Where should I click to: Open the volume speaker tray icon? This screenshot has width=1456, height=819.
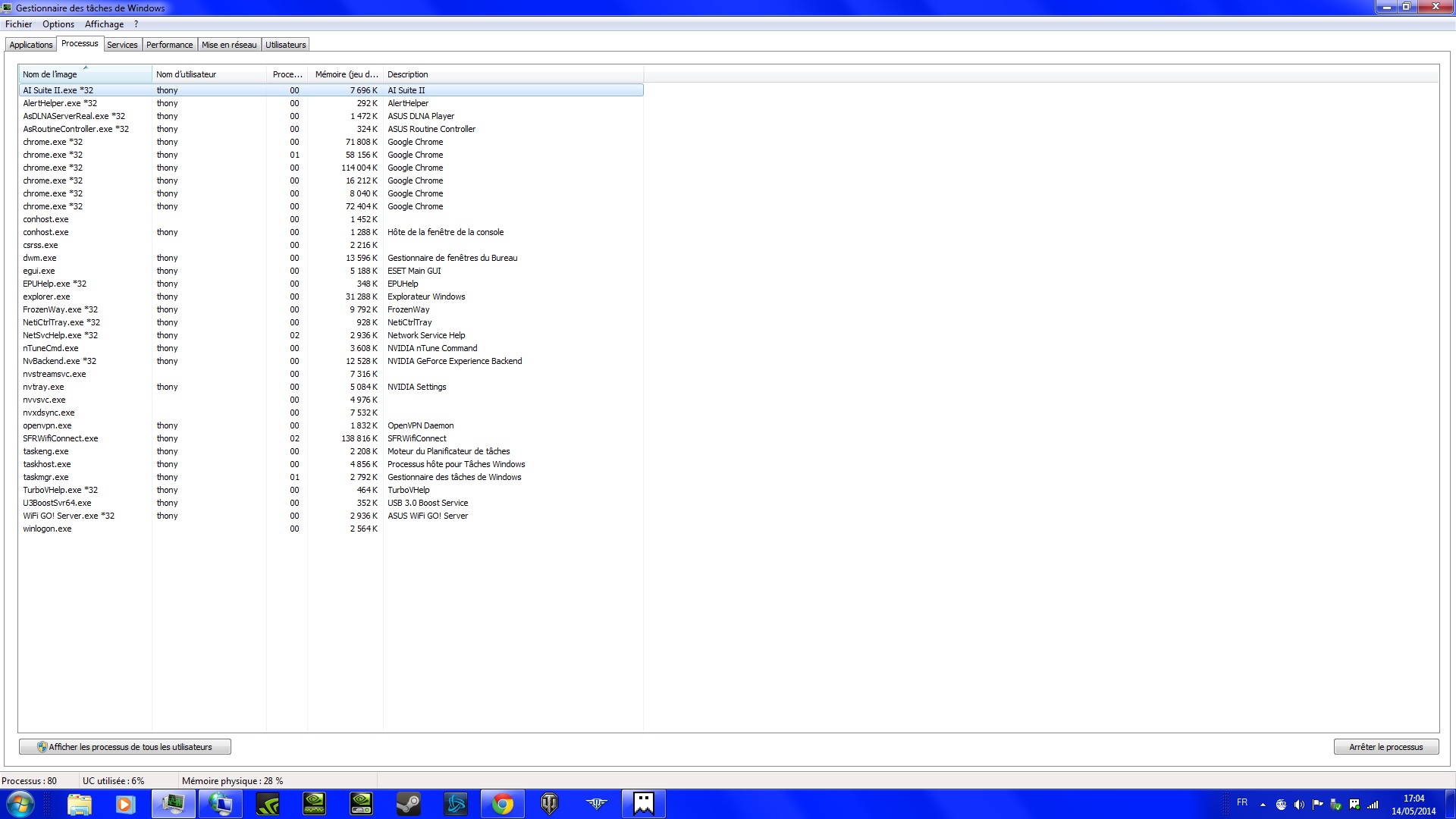[1299, 805]
